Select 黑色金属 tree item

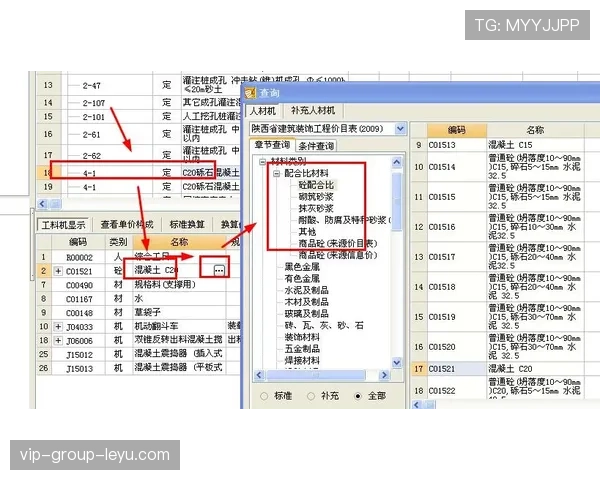point(302,267)
